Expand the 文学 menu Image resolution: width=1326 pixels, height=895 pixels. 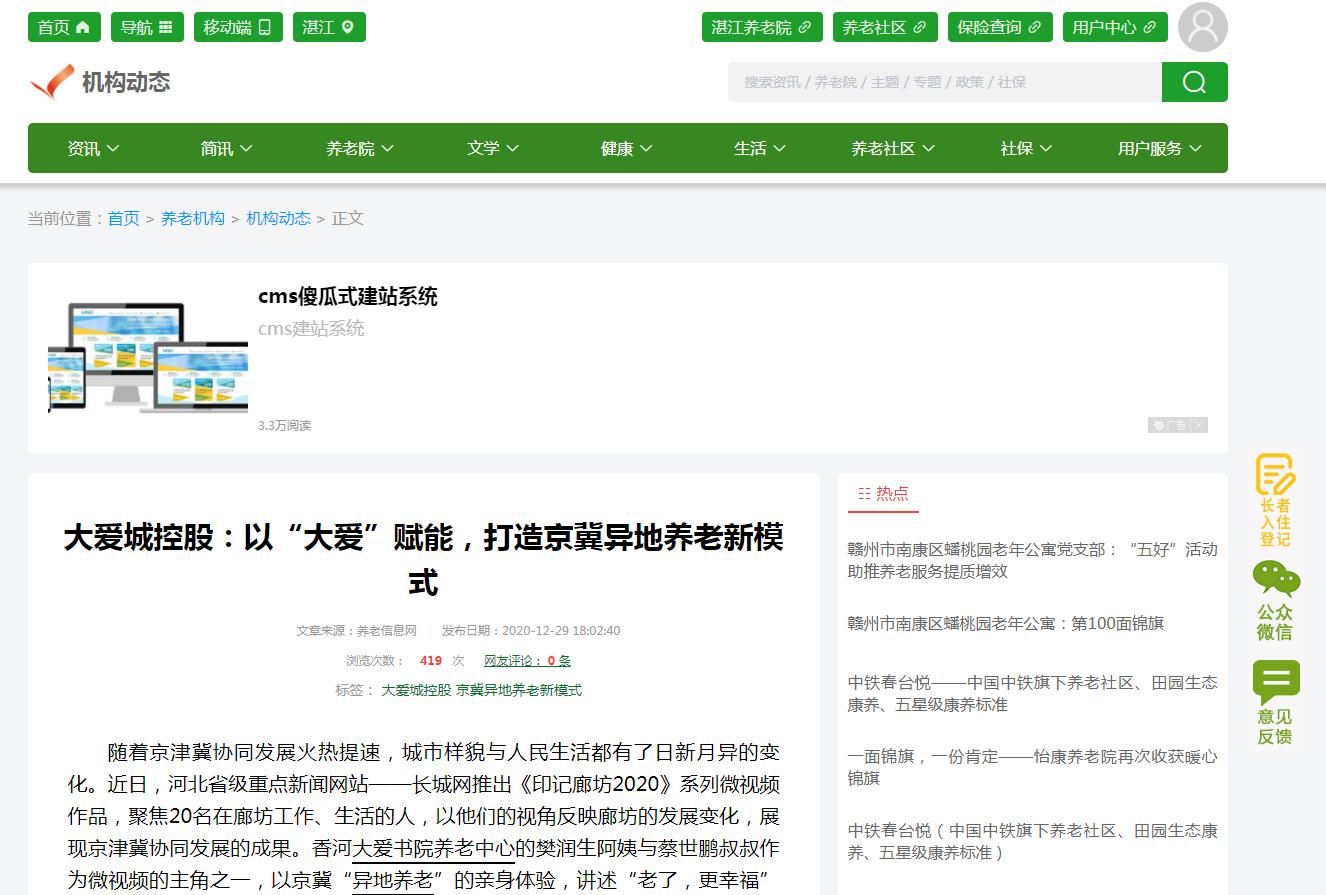pos(494,148)
